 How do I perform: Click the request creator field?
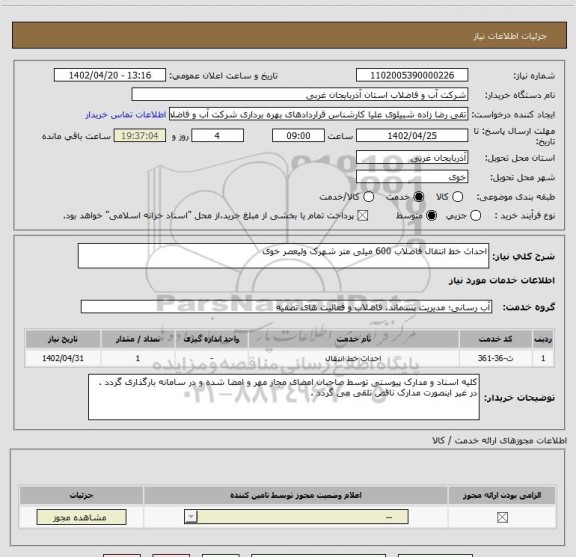pyautogui.click(x=318, y=114)
